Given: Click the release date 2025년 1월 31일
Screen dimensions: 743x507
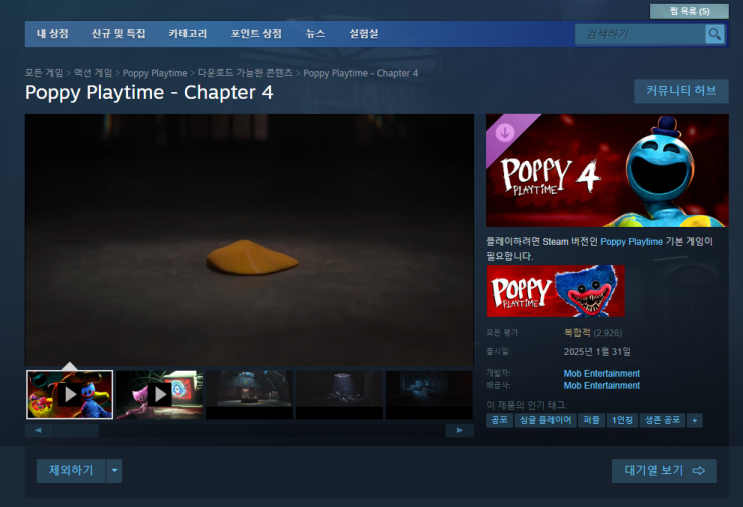Looking at the screenshot, I should (x=597, y=352).
